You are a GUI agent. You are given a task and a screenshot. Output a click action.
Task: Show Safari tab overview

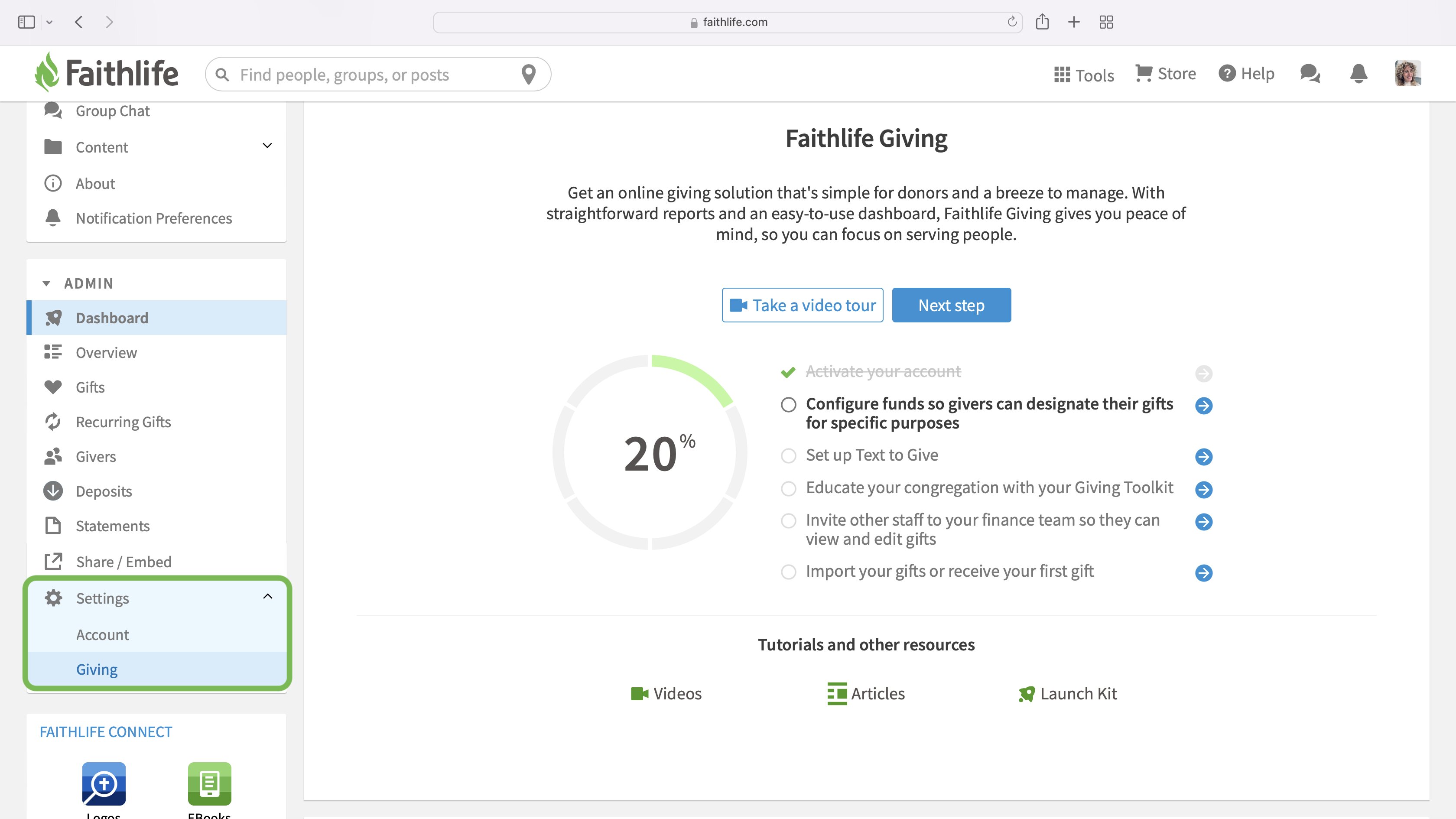1106,22
